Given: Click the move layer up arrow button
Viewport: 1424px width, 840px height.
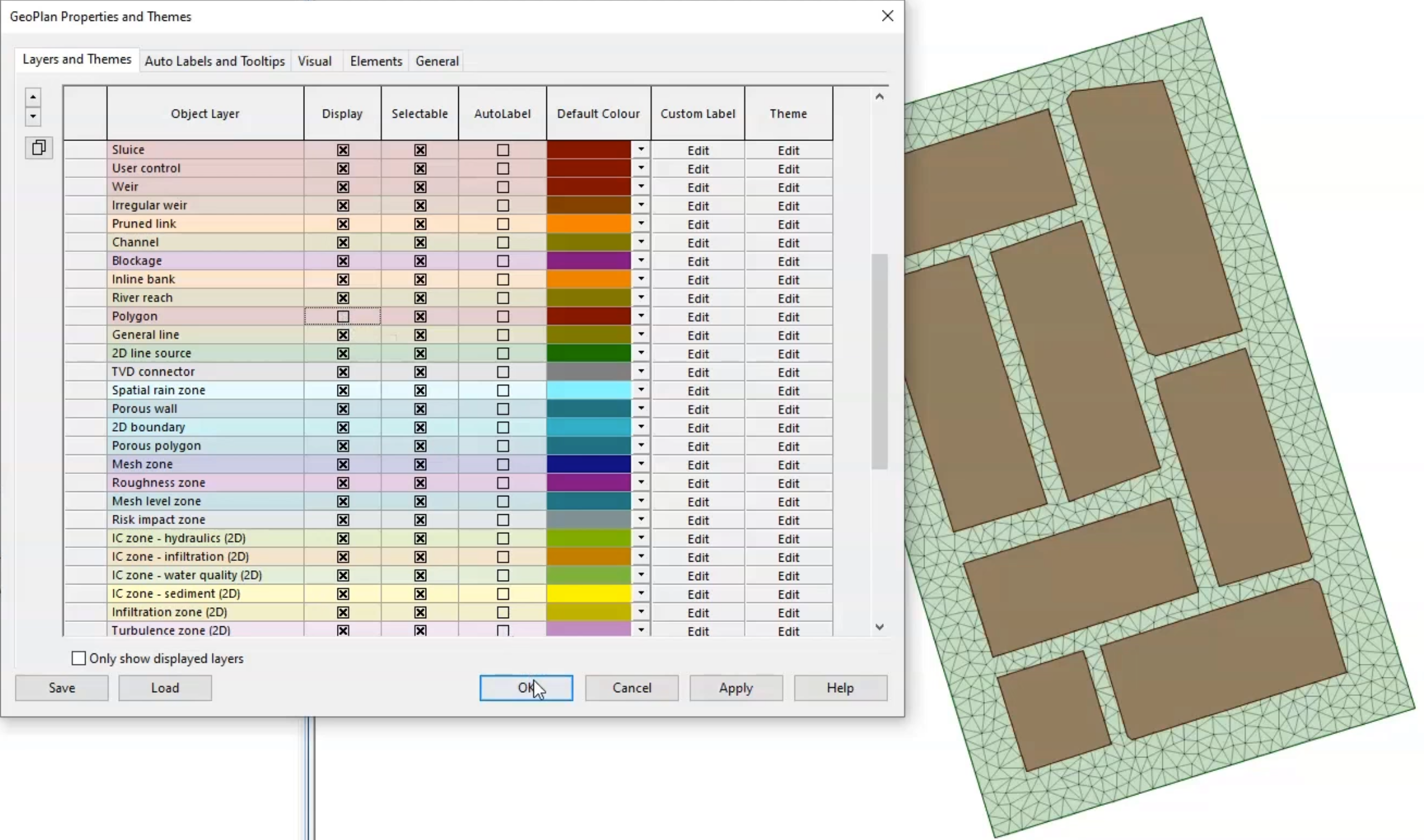Looking at the screenshot, I should pos(33,97).
